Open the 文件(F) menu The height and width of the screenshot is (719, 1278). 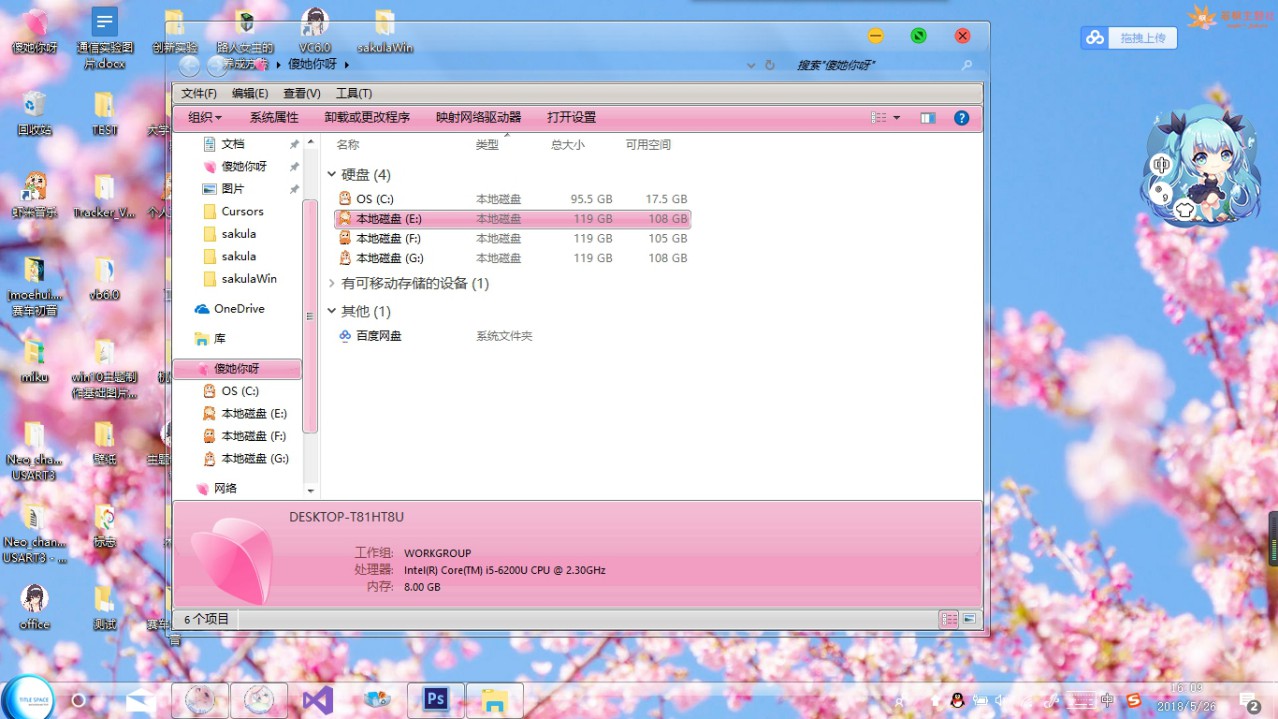[x=199, y=93]
